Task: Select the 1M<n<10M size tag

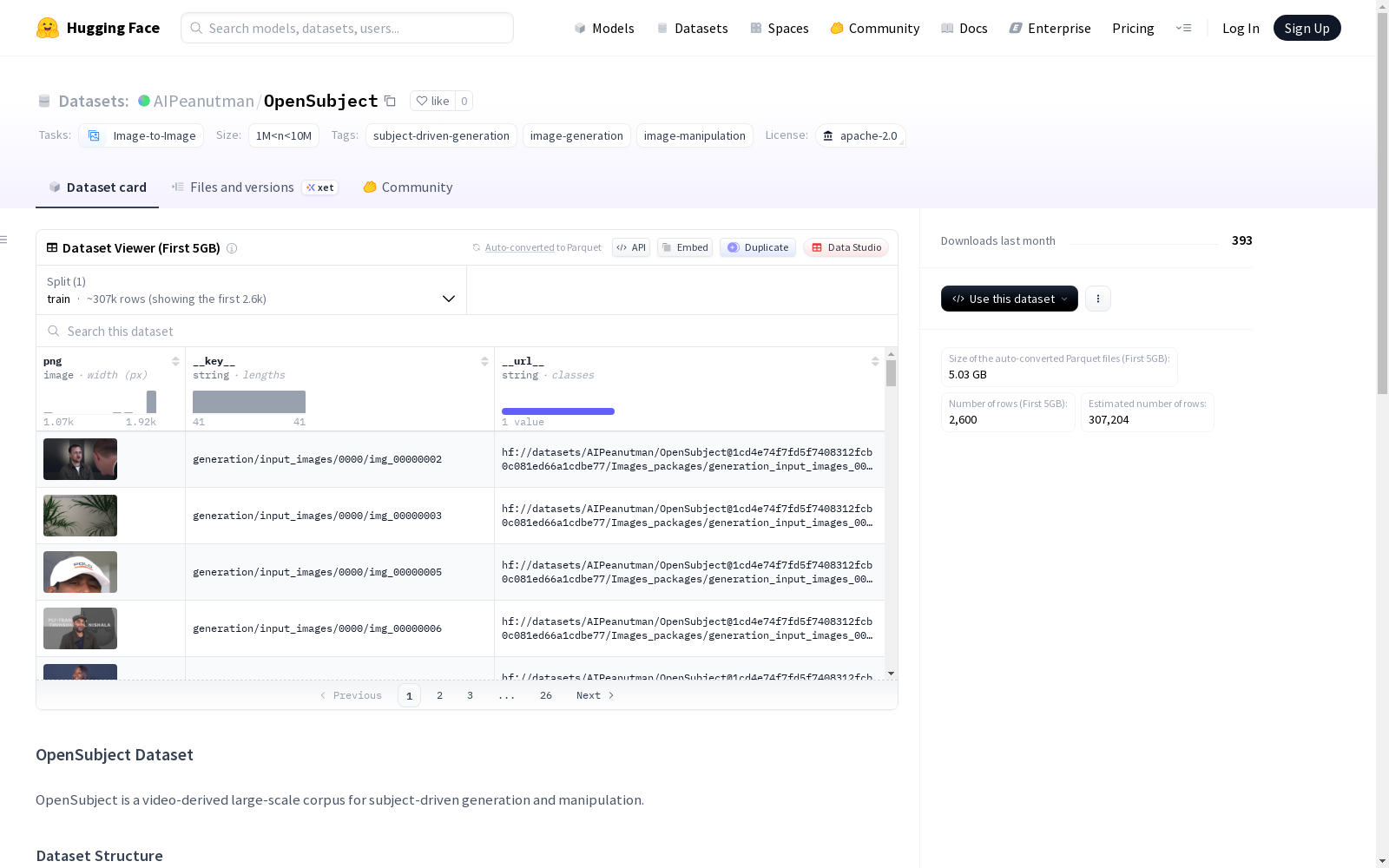Action: pos(284,135)
